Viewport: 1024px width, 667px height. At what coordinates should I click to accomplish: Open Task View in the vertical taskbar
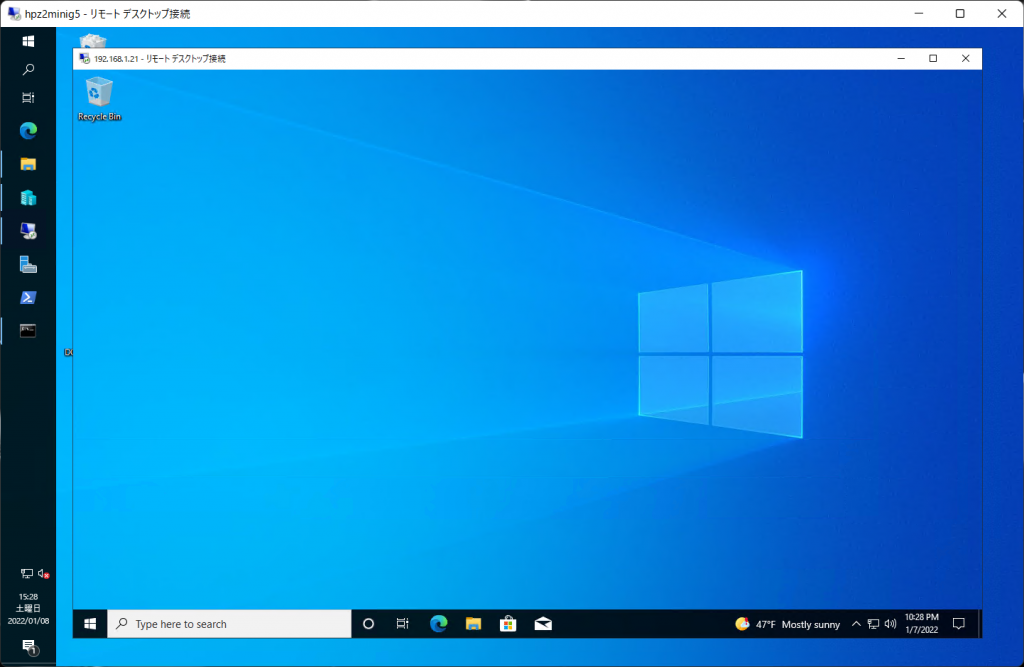pyautogui.click(x=28, y=97)
